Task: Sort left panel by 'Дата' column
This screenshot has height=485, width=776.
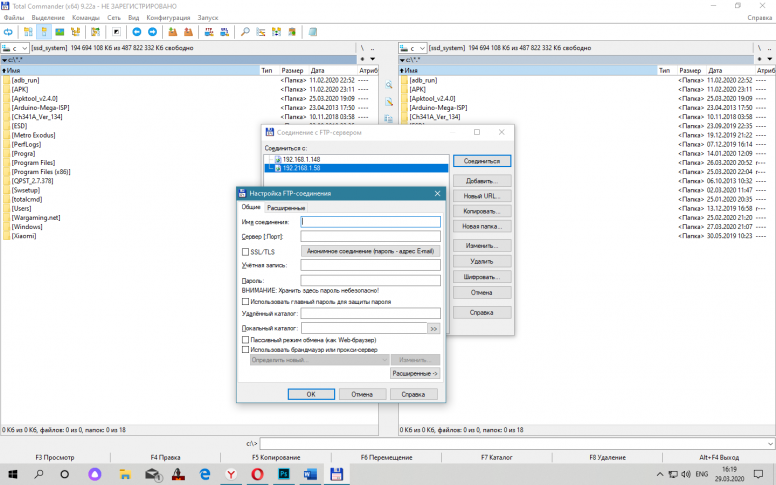Action: click(x=333, y=70)
